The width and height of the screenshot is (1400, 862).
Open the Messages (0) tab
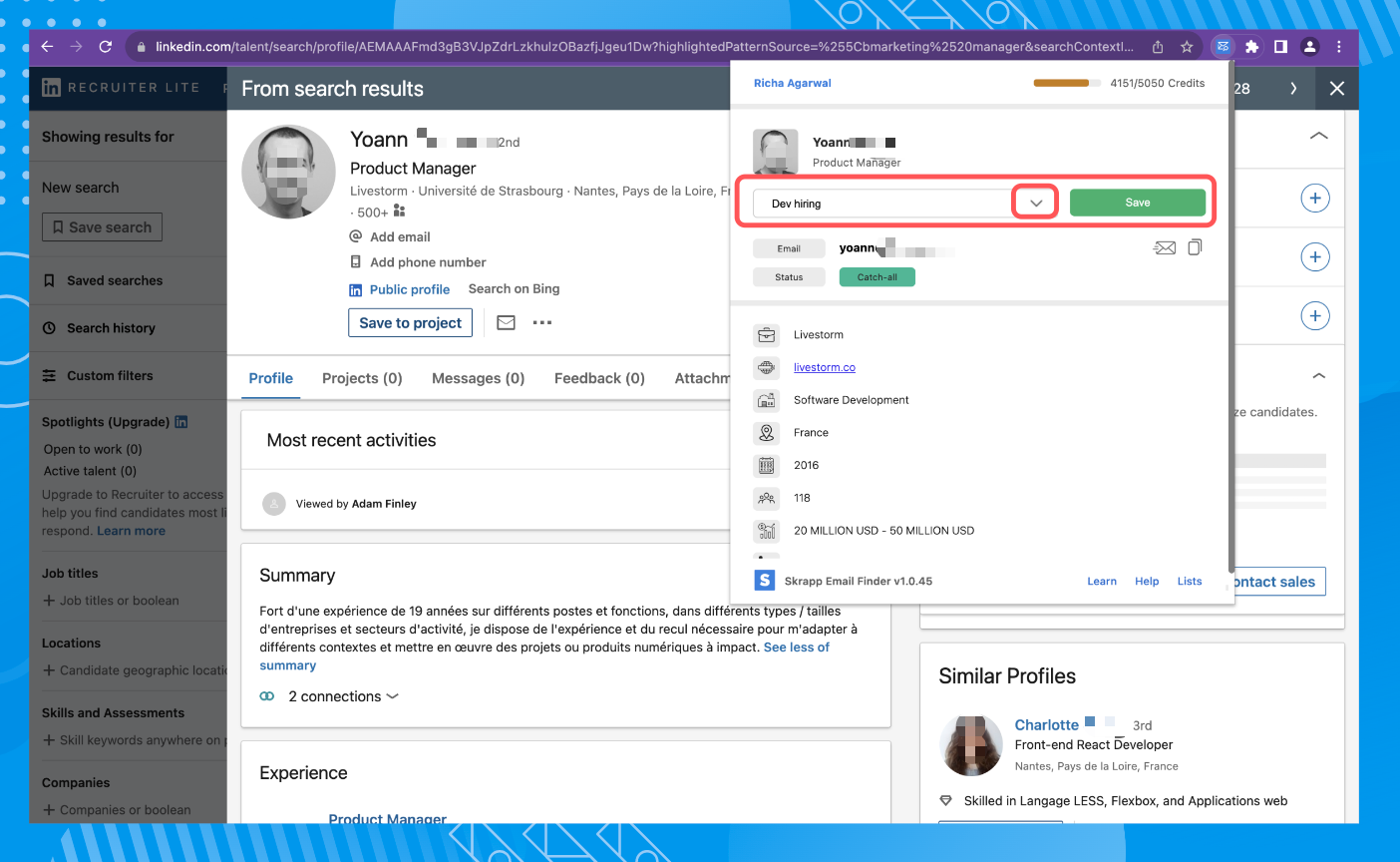[x=478, y=378]
